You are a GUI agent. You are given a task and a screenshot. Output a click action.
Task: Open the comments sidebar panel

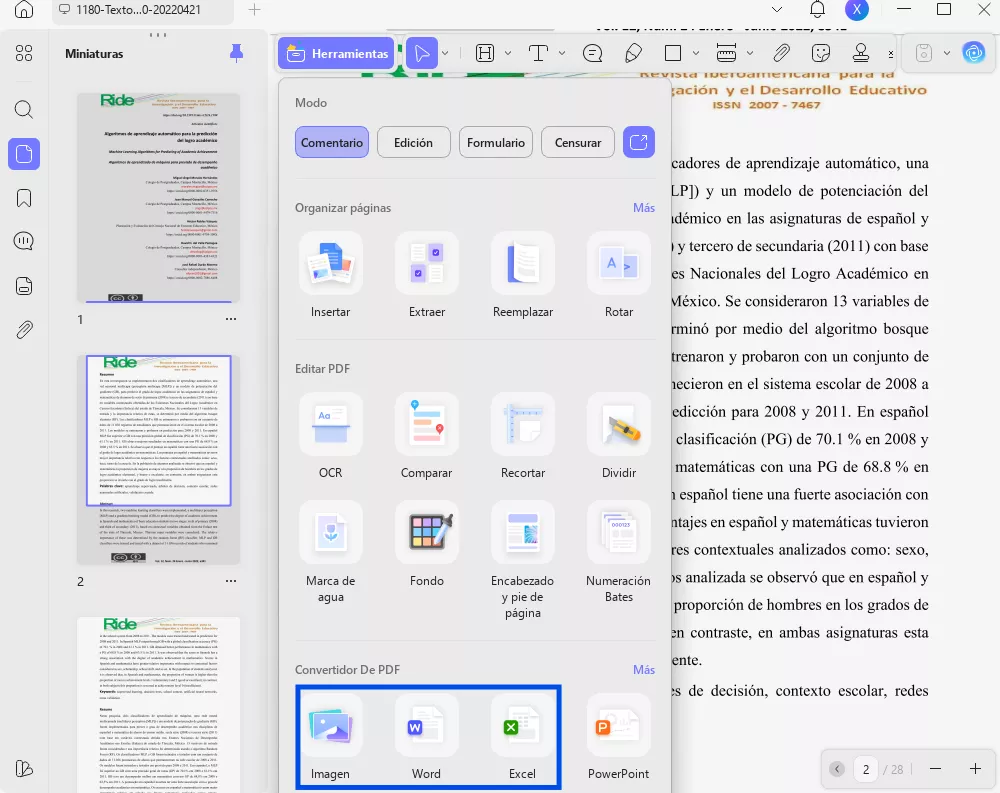coord(24,241)
